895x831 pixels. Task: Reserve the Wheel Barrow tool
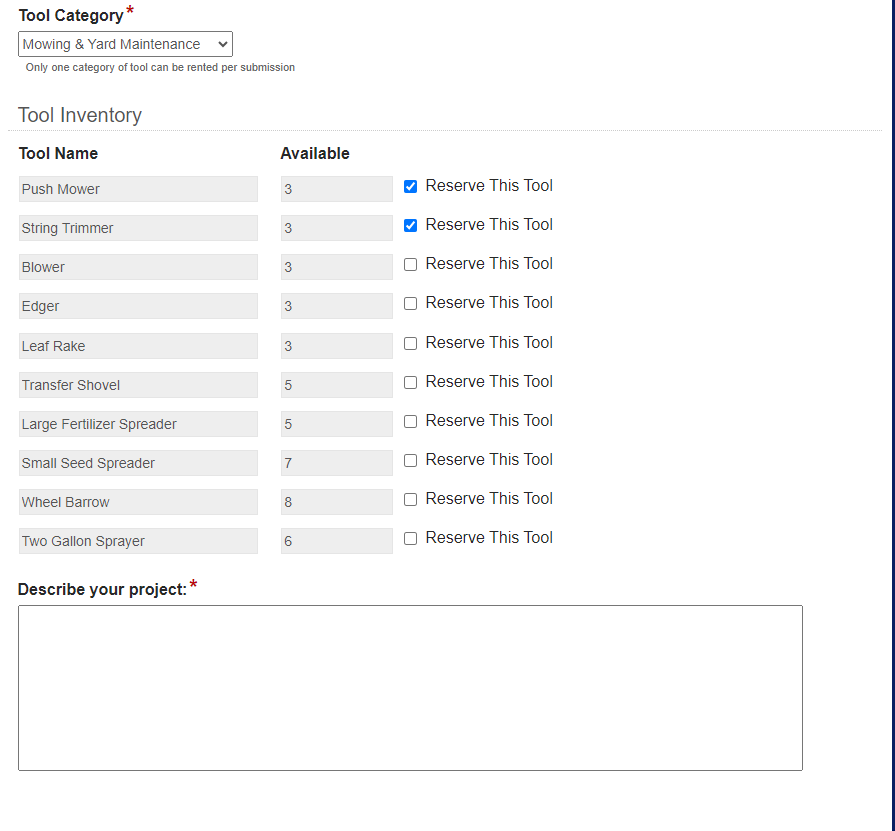410,499
